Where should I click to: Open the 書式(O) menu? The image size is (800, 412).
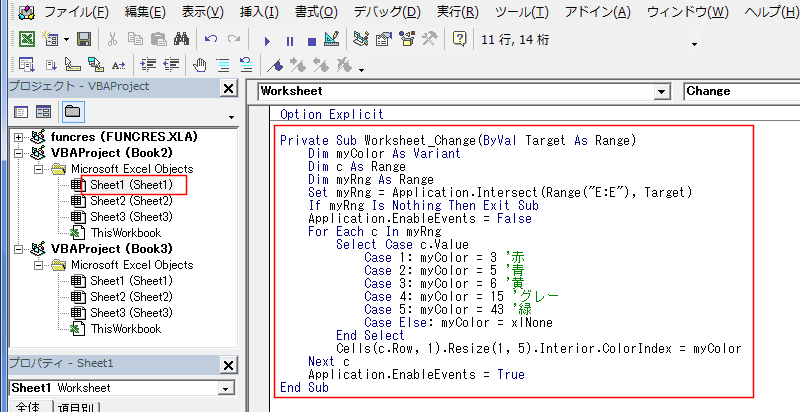pos(316,12)
